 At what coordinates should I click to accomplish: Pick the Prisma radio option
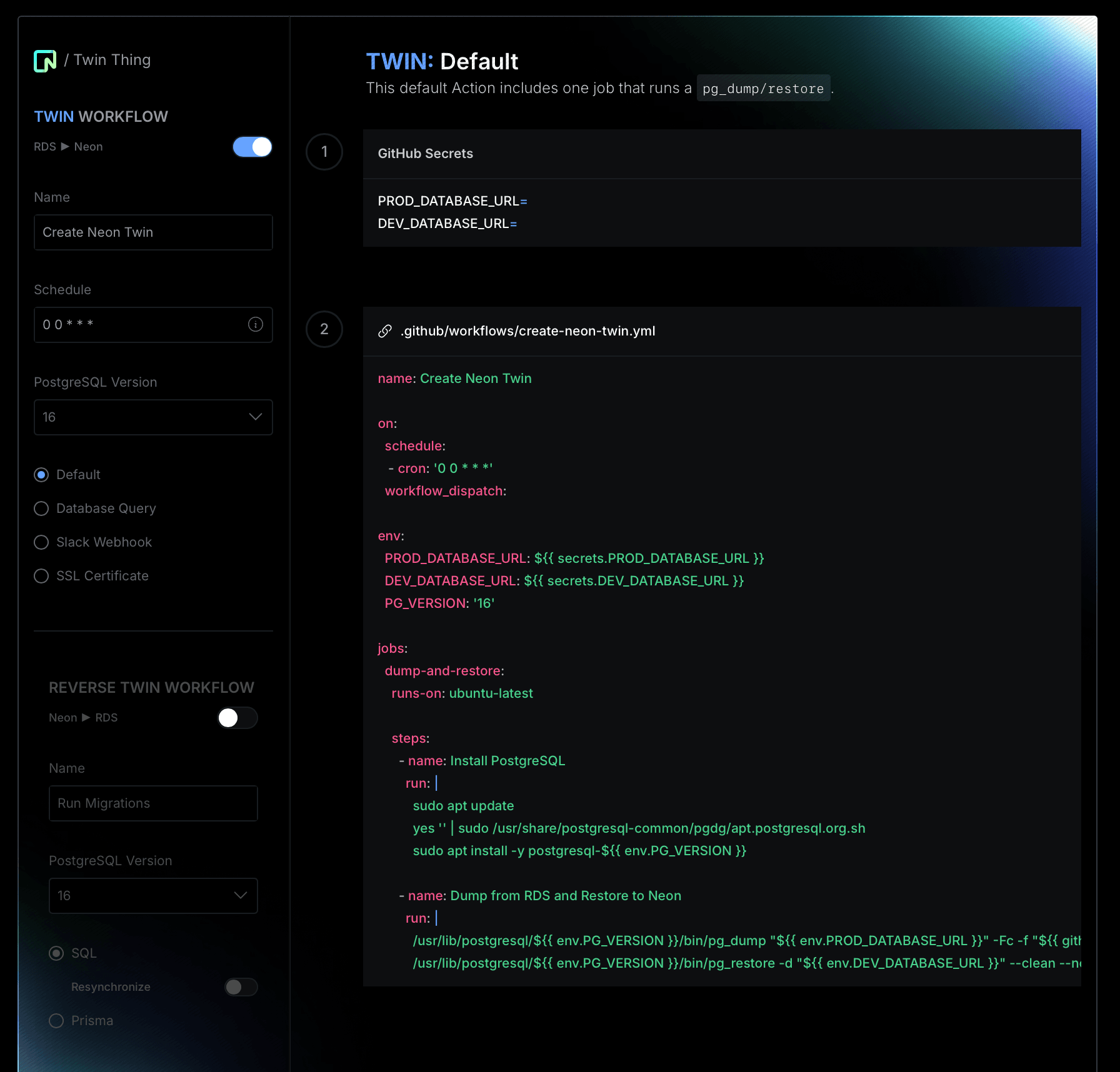[x=56, y=1021]
